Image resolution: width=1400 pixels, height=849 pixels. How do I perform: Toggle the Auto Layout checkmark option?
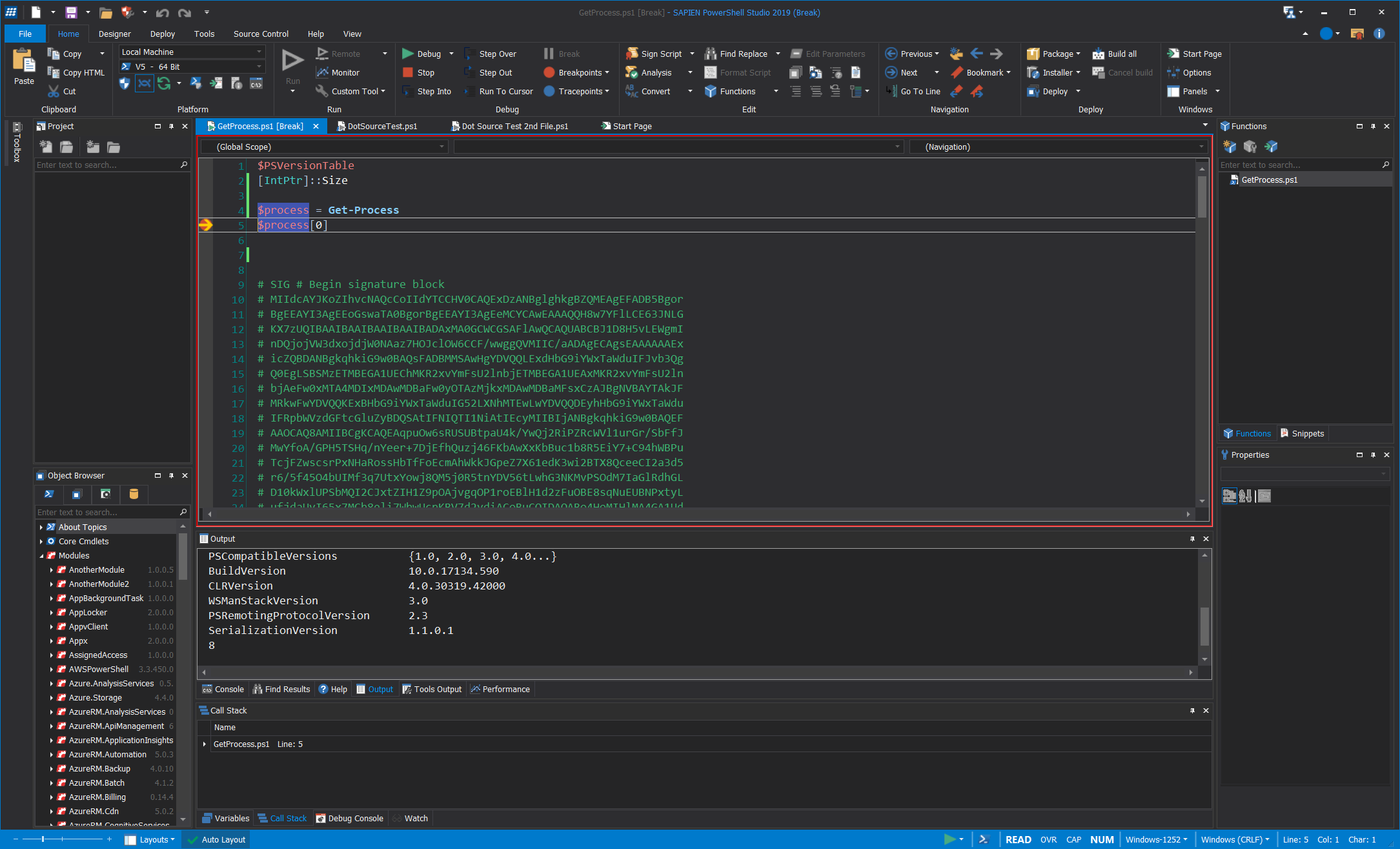pyautogui.click(x=216, y=839)
